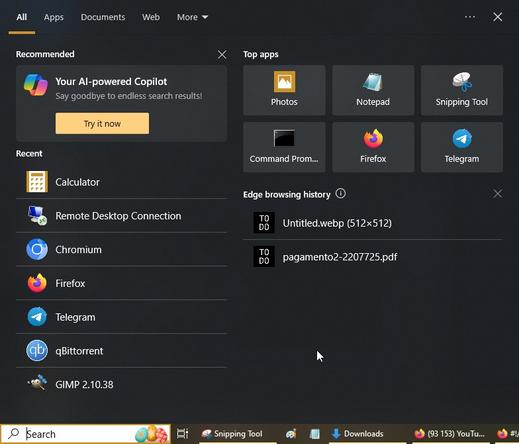The image size is (519, 444).
Task: Click 'Say goodbye to endless search results!' text
Action: tap(129, 96)
